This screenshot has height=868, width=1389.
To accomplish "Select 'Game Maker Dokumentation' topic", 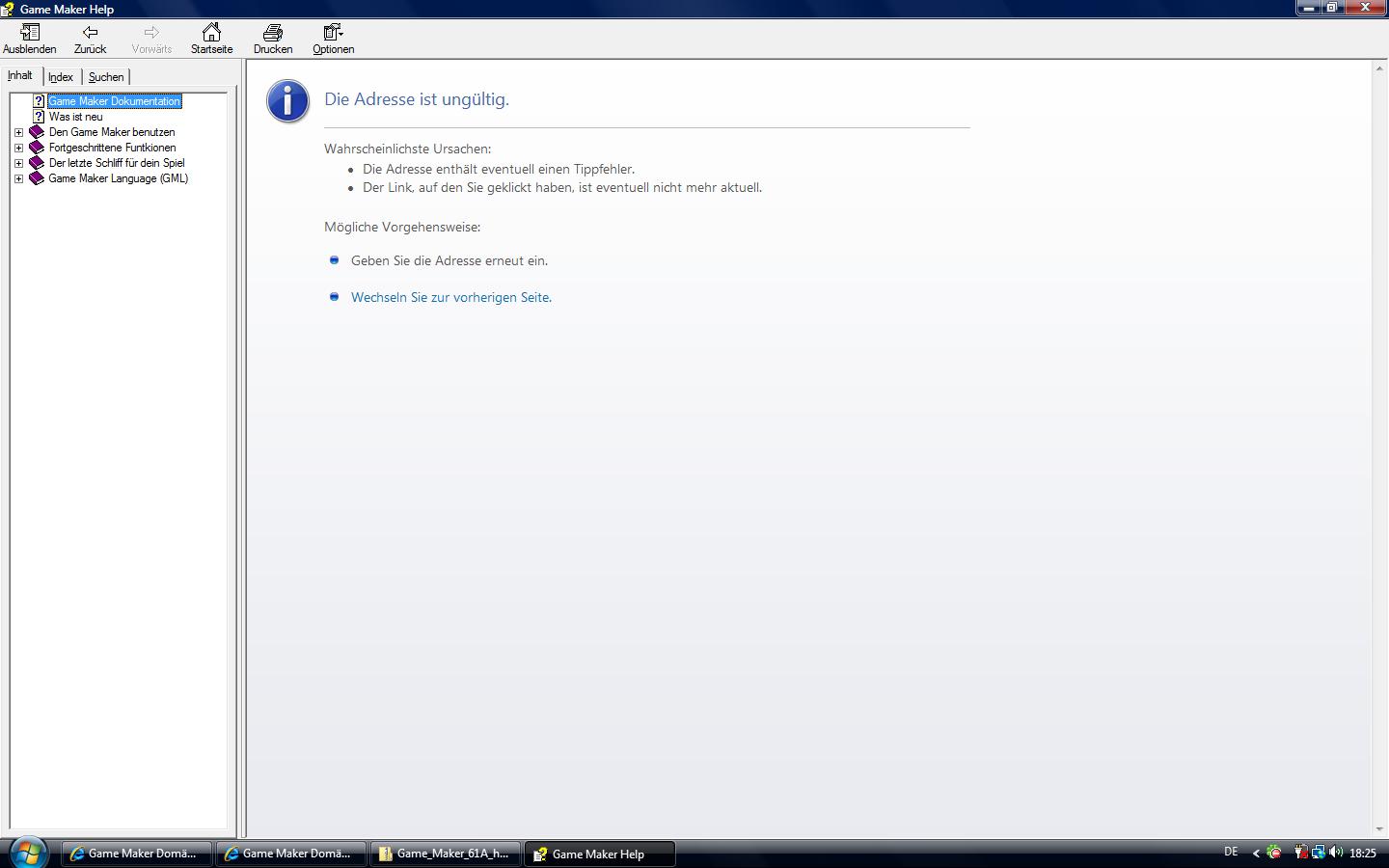I will click(x=114, y=101).
